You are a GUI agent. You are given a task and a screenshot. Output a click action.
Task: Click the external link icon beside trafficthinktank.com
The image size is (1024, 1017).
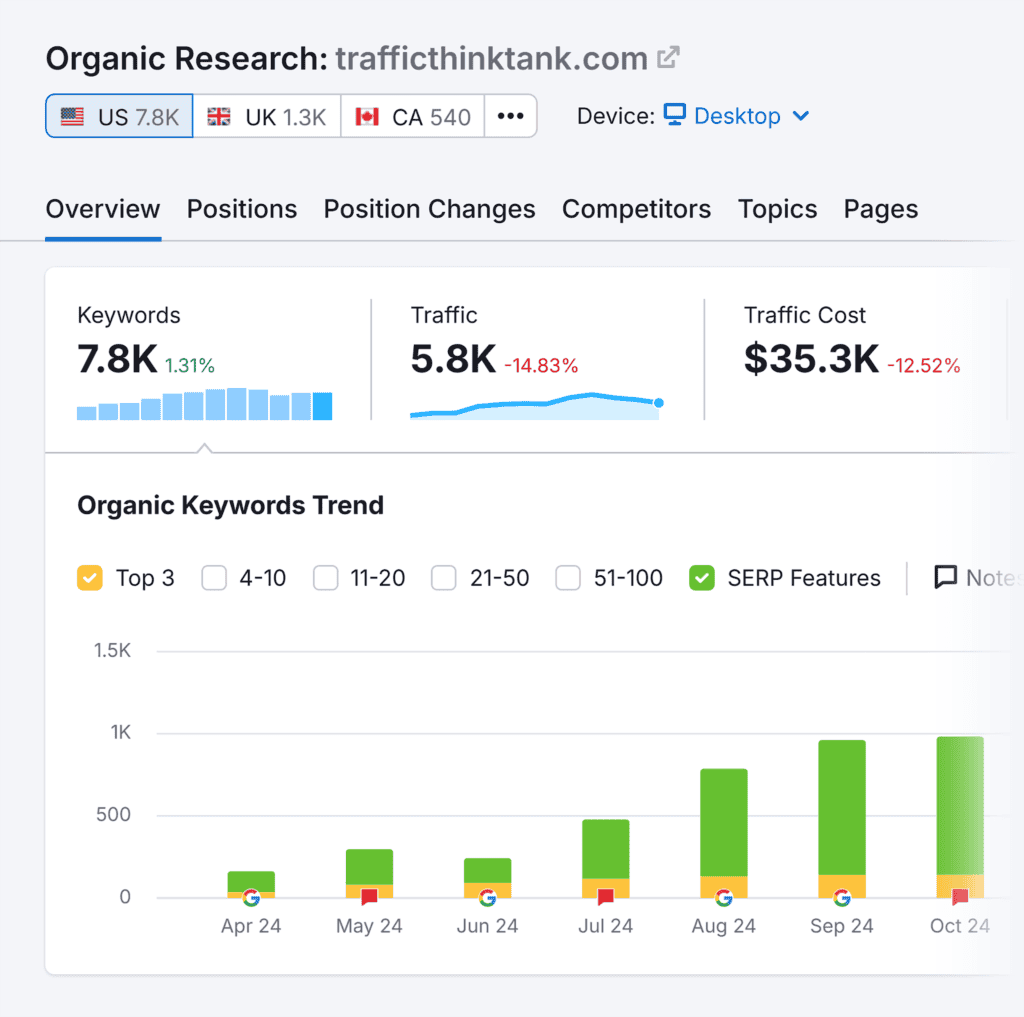pyautogui.click(x=668, y=57)
